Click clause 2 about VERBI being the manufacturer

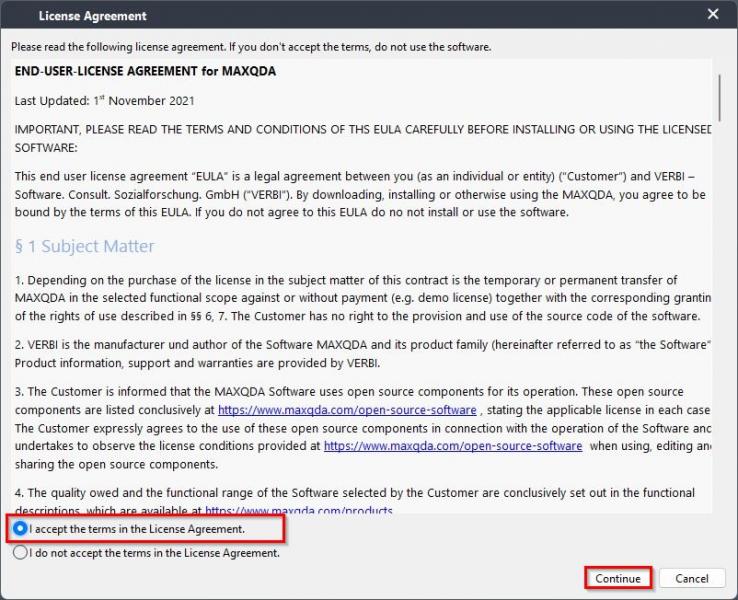point(360,353)
